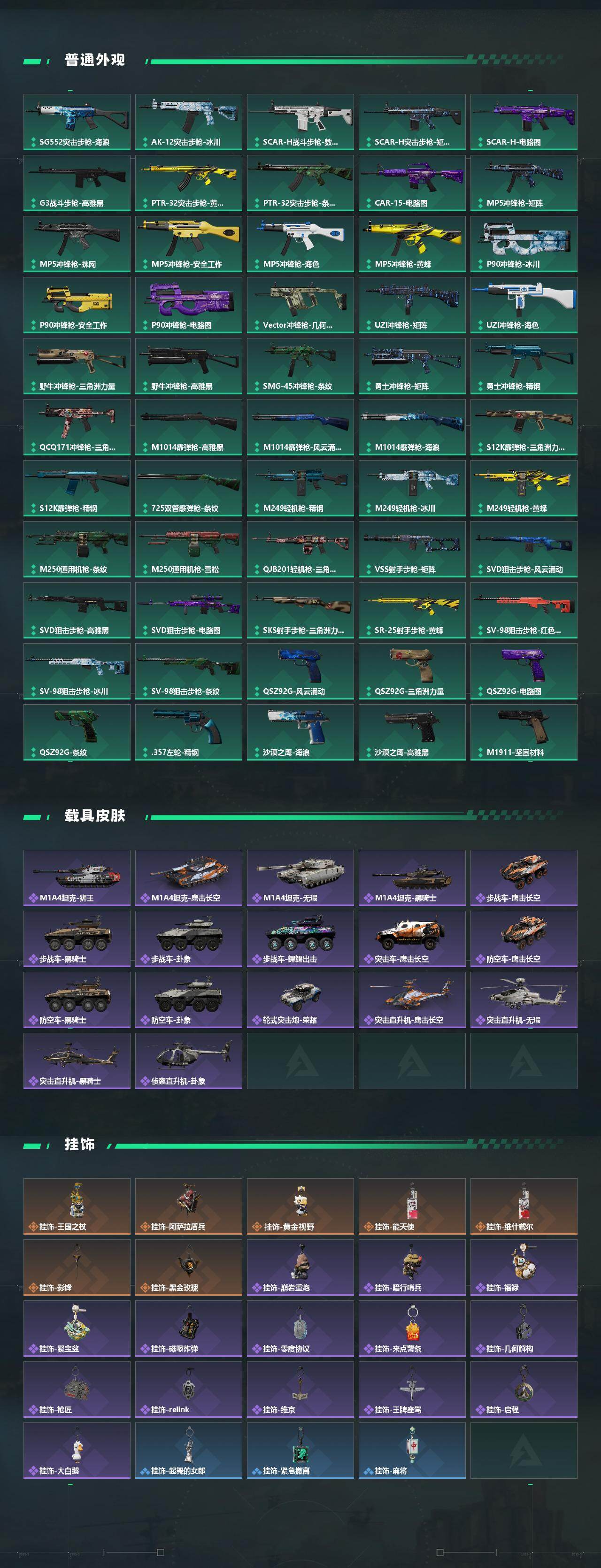Select the 挂饰-来点薯条 fries charm
This screenshot has height=1568, width=601.
click(412, 1328)
